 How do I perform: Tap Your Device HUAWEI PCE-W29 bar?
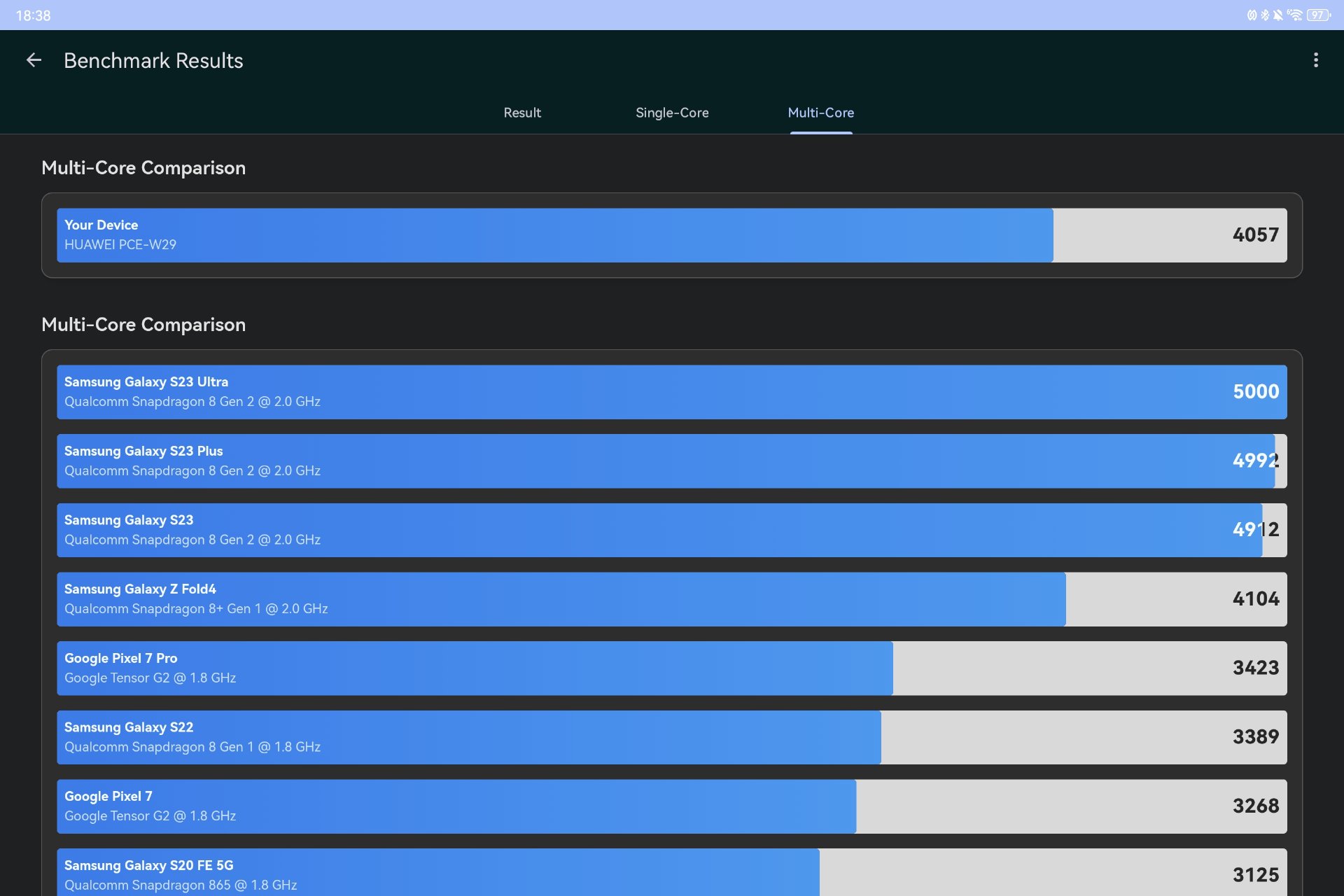672,235
